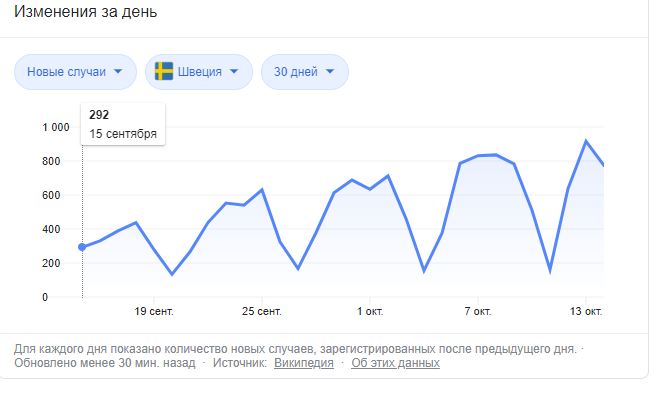This screenshot has width=654, height=395.
Task: Click the "19 сент." axis label
Action: click(x=154, y=311)
